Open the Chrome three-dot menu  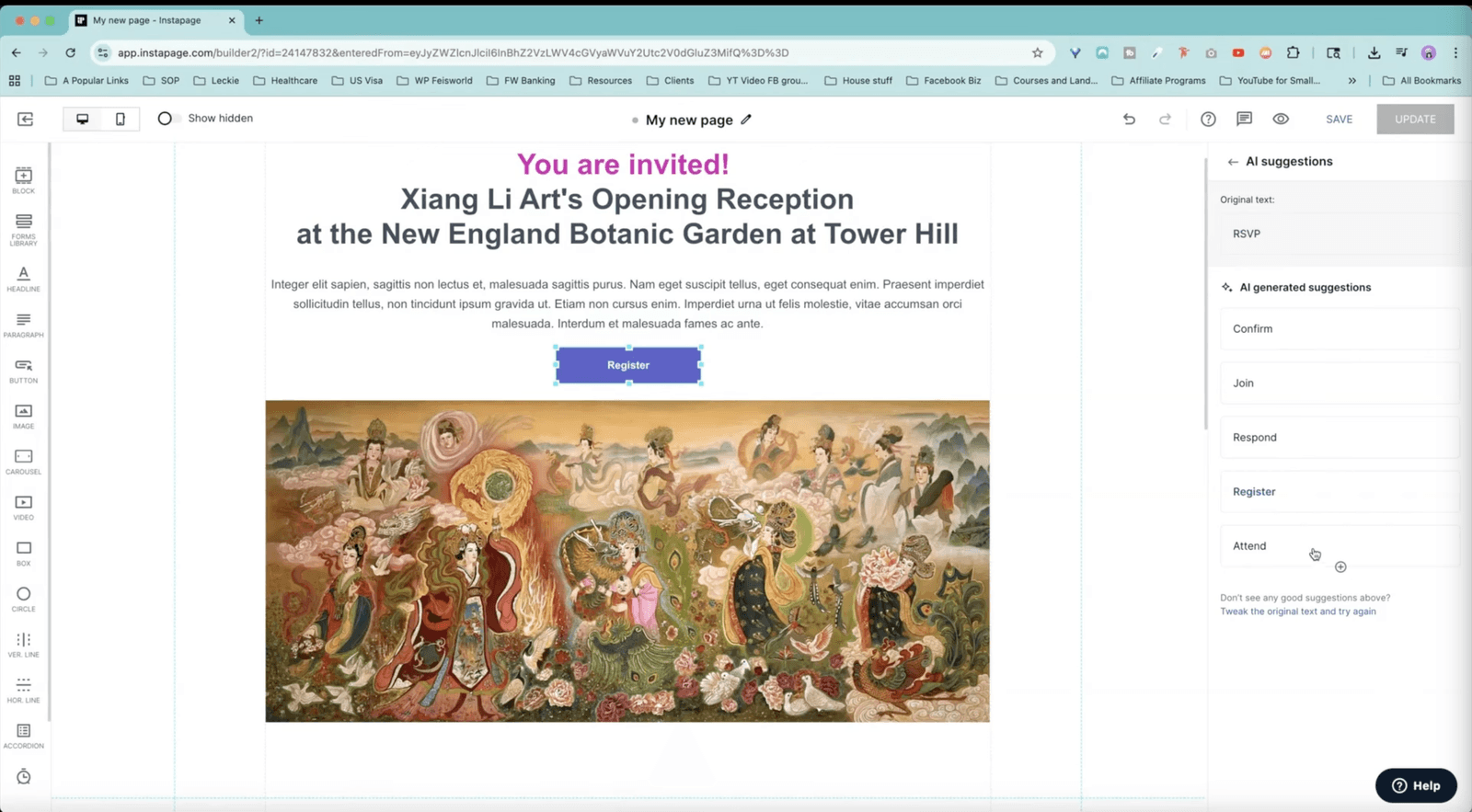pyautogui.click(x=1455, y=52)
